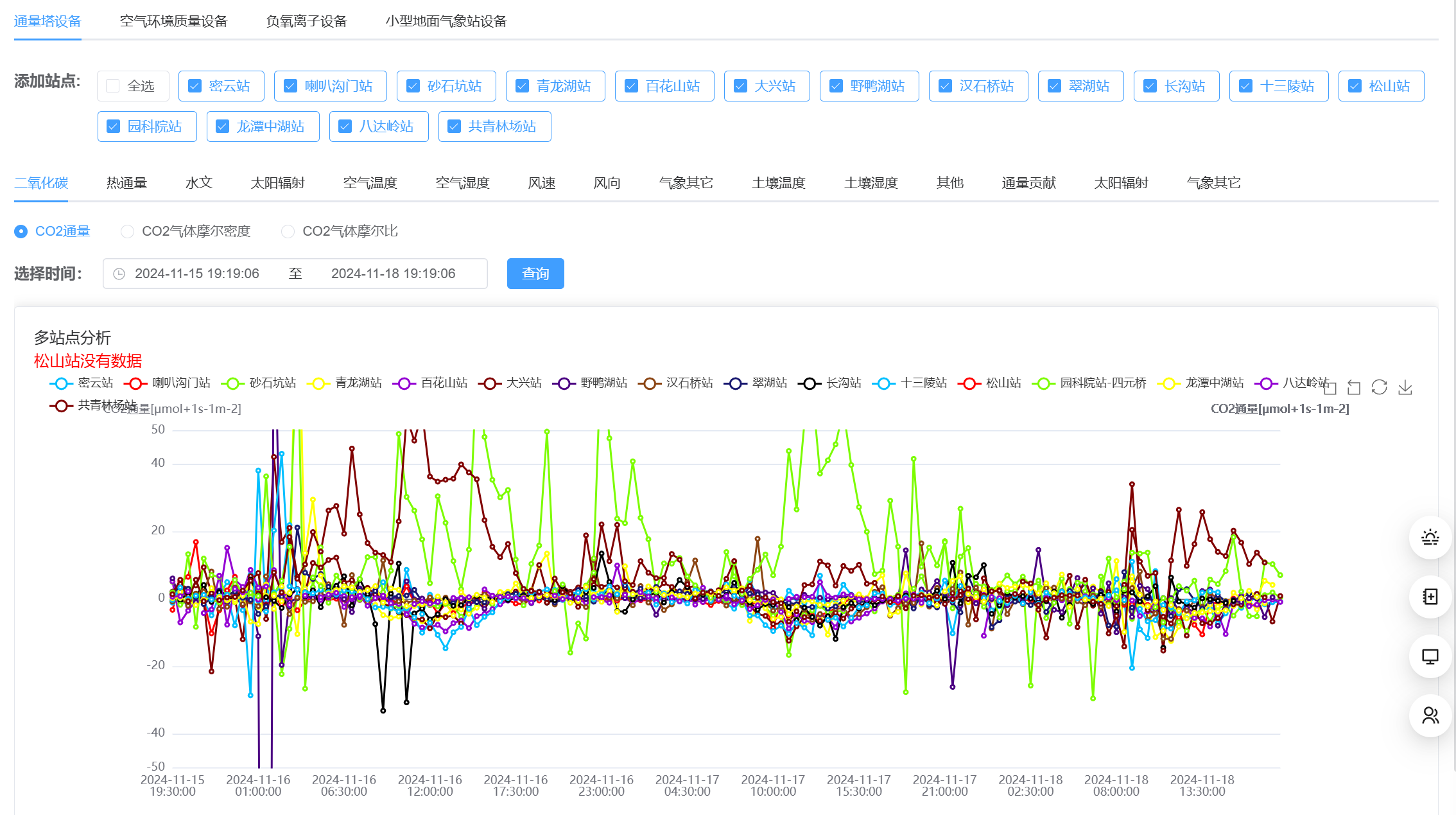This screenshot has width=1456, height=815.
Task: Click the clock icon in time range field
Action: point(119,274)
